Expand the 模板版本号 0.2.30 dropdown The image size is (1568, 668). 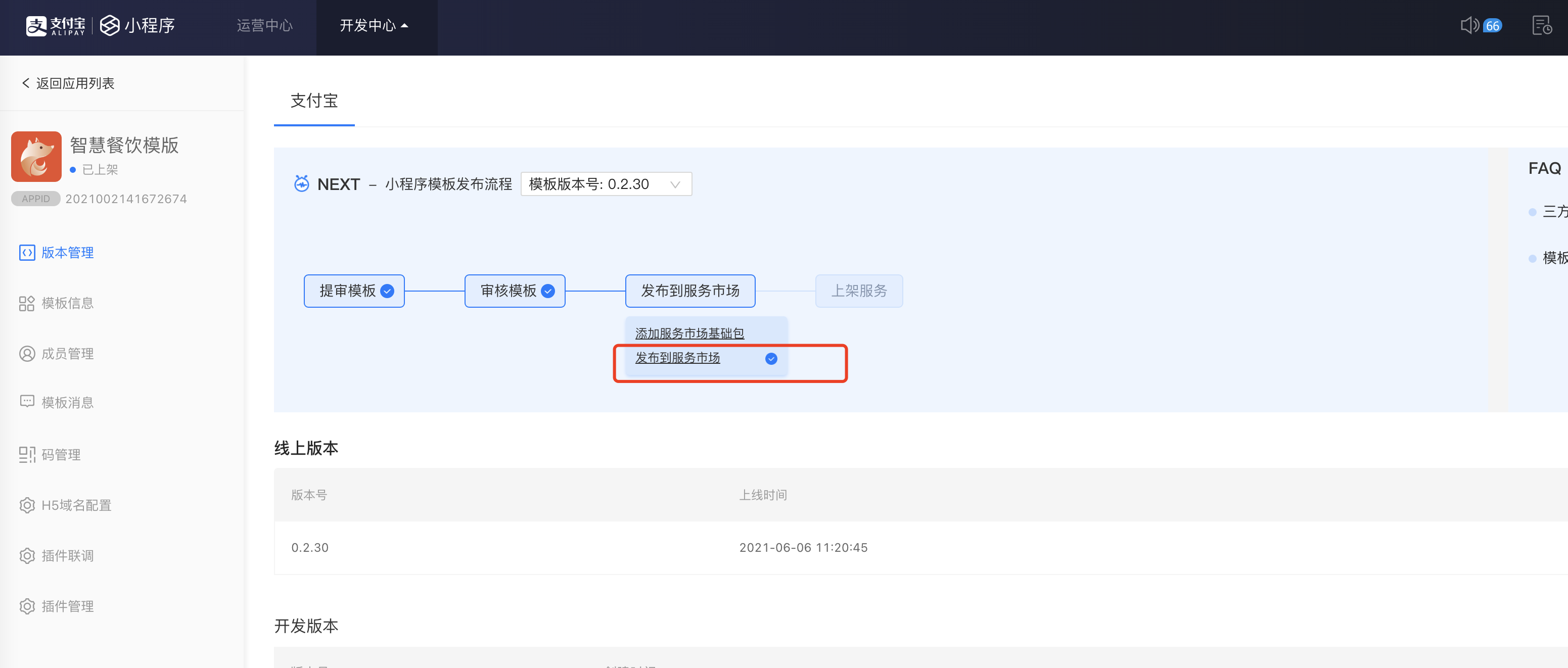pos(606,184)
